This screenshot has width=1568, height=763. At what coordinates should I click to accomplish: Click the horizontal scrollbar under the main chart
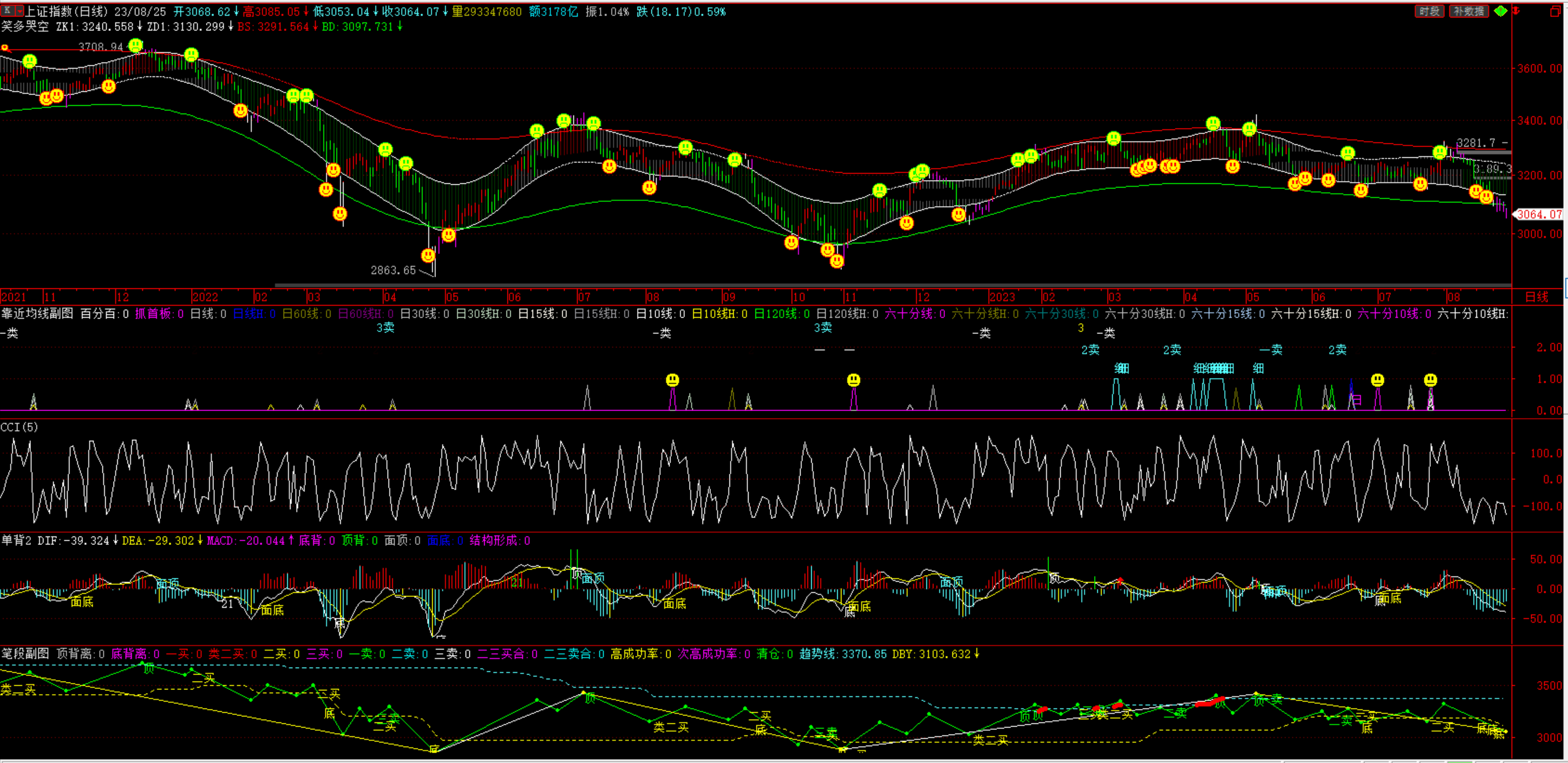pos(893,285)
